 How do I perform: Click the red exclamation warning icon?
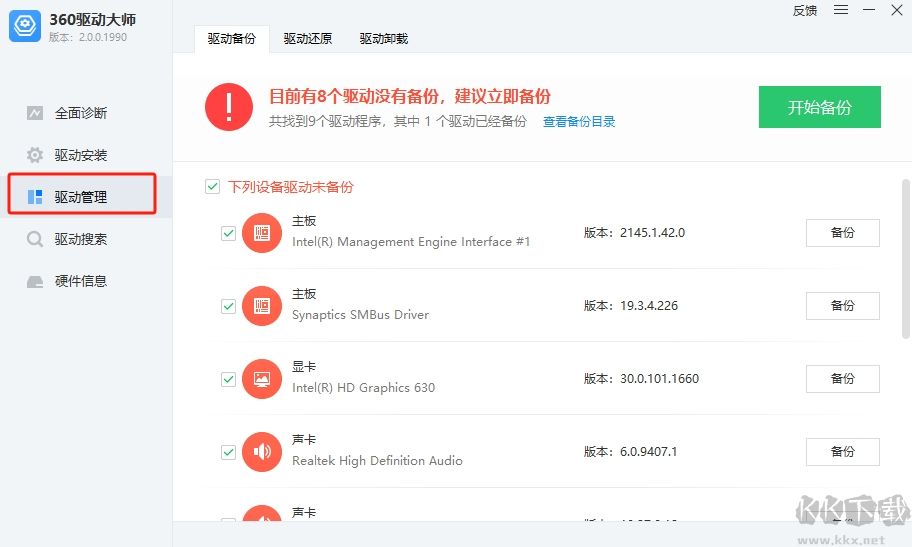tap(229, 106)
